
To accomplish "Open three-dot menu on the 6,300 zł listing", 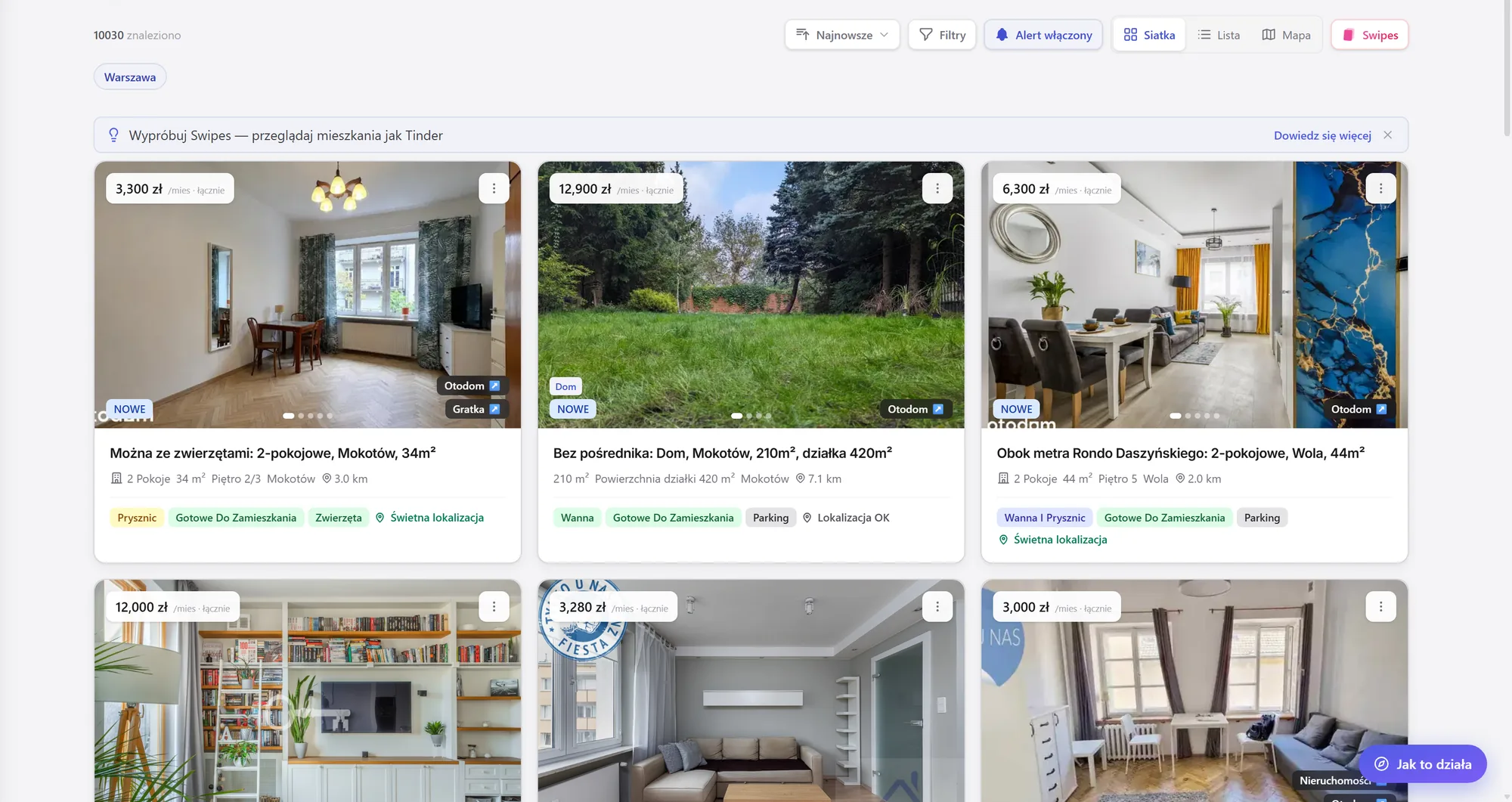I will click(1380, 188).
